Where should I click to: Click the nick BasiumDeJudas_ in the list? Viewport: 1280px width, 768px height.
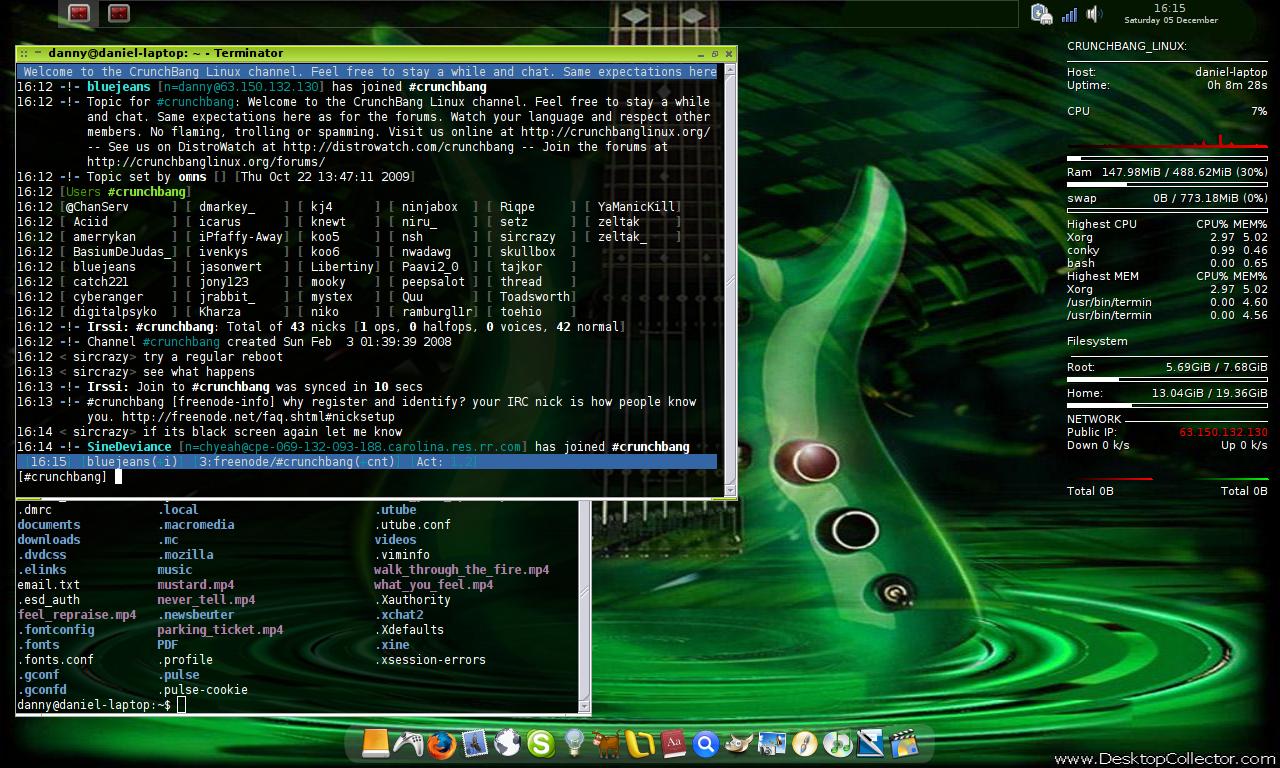(122, 252)
